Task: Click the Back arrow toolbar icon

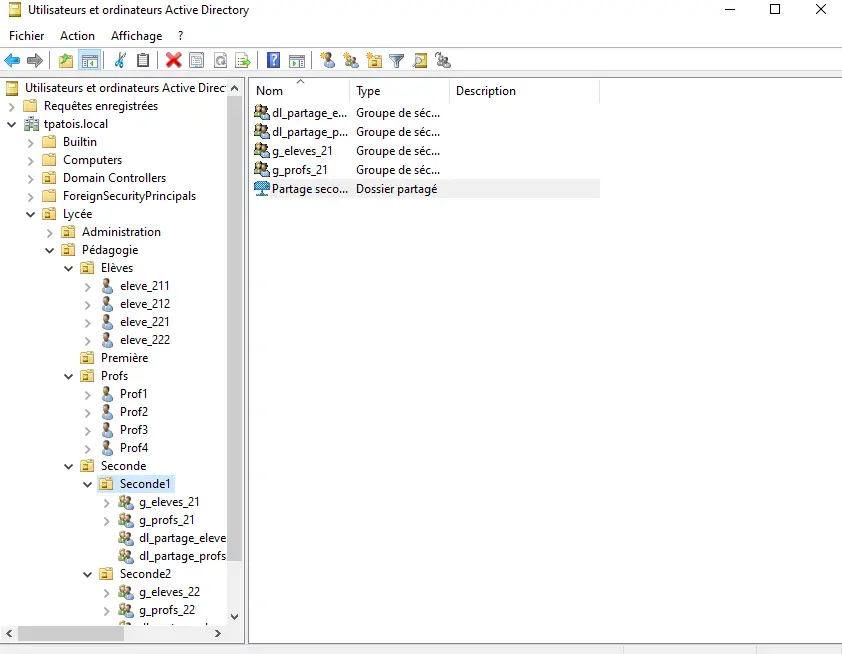Action: pyautogui.click(x=12, y=61)
